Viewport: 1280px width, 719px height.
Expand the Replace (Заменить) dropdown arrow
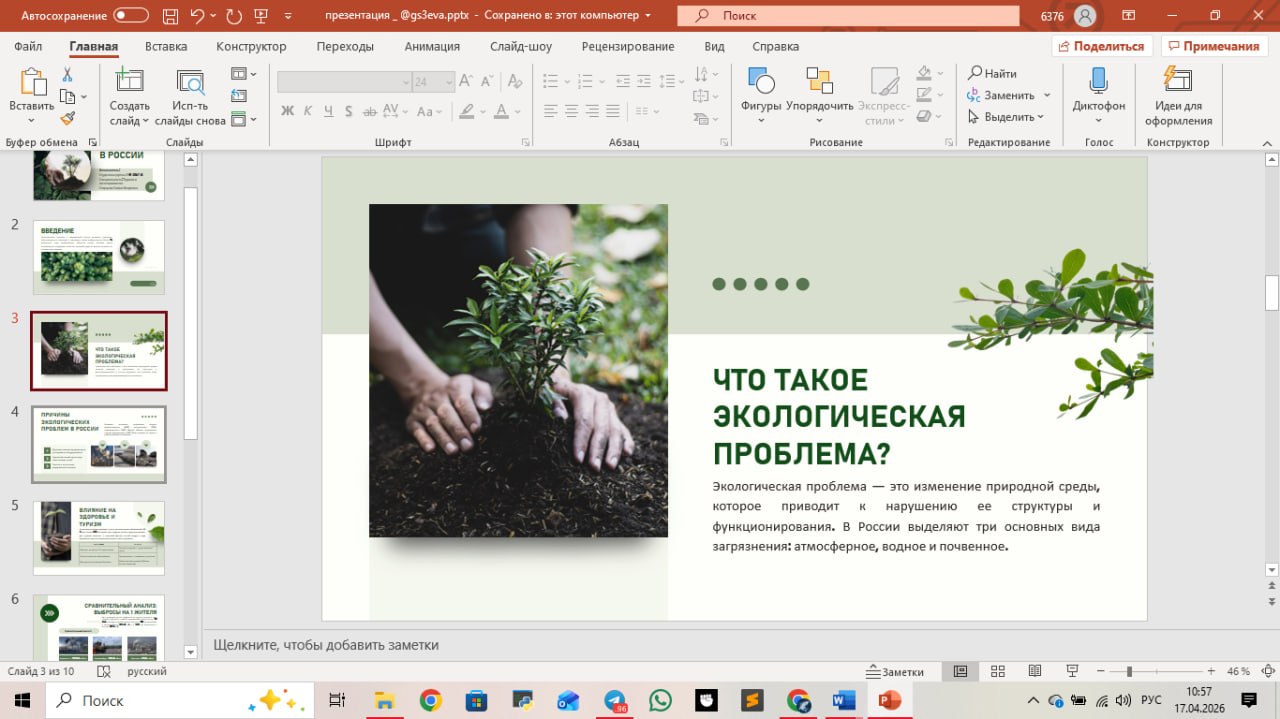click(1047, 95)
